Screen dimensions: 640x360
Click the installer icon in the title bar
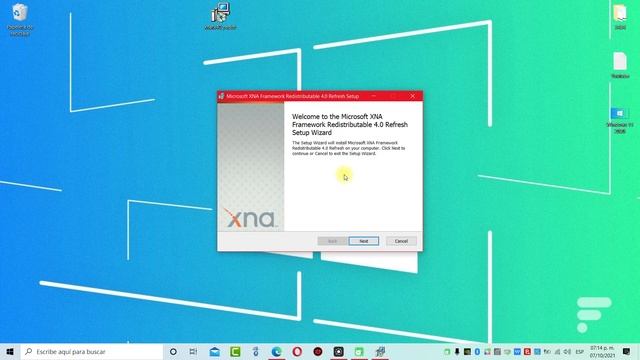point(221,96)
